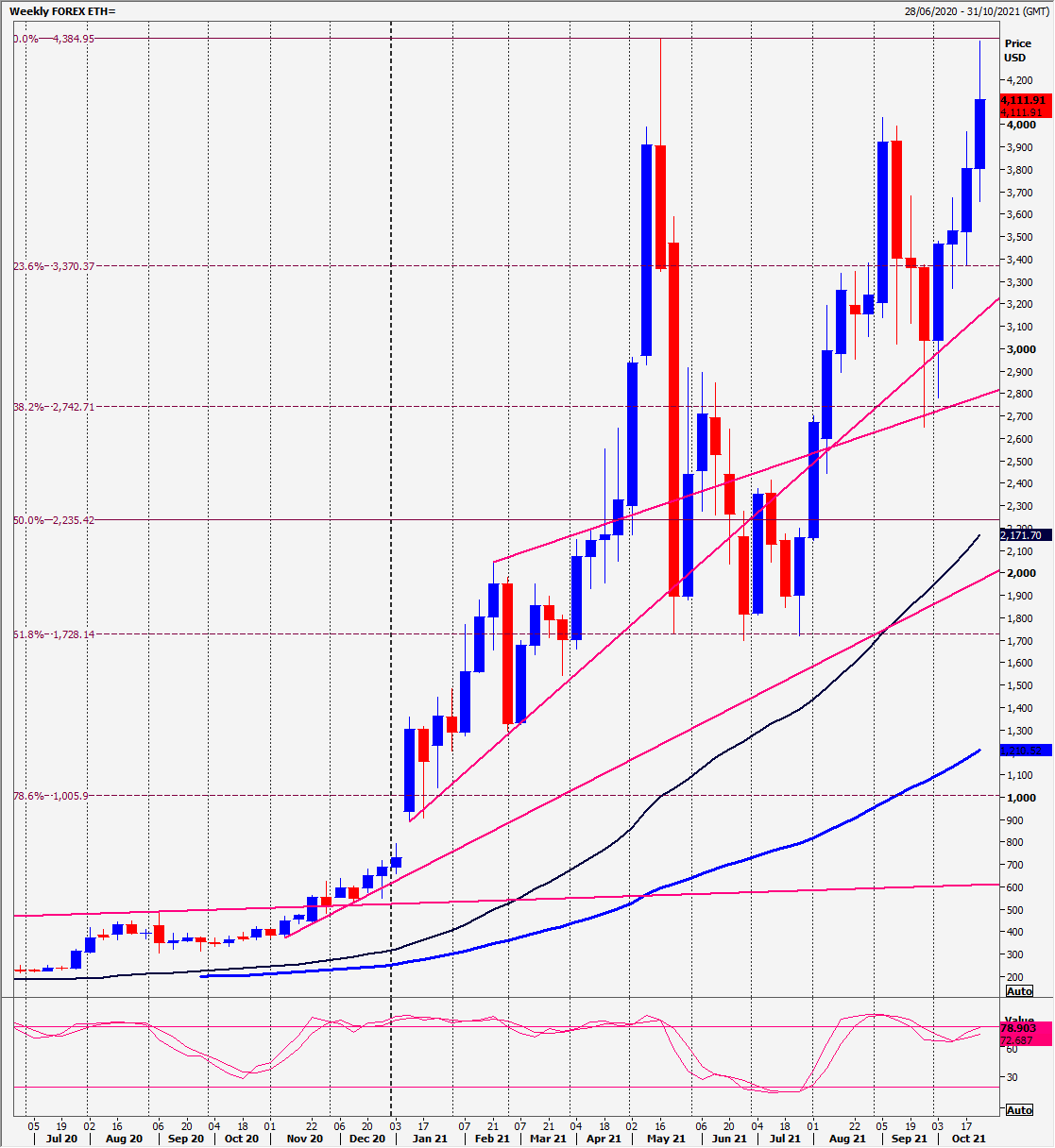
Task: Click the 'Jul 21' month label
Action: pyautogui.click(x=784, y=1139)
